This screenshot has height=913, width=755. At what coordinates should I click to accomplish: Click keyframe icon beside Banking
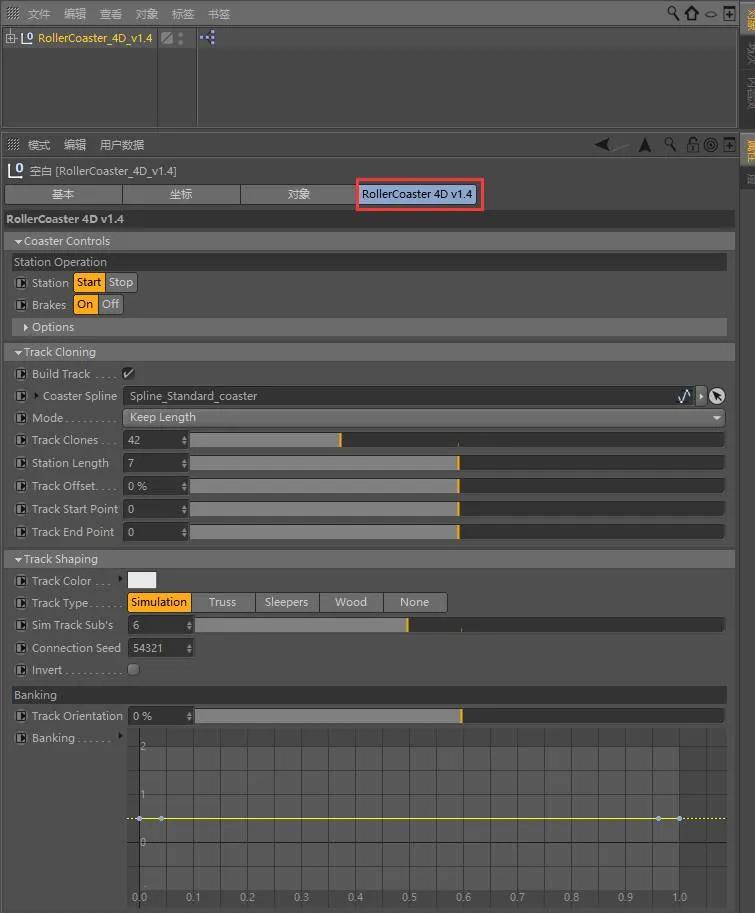point(21,738)
